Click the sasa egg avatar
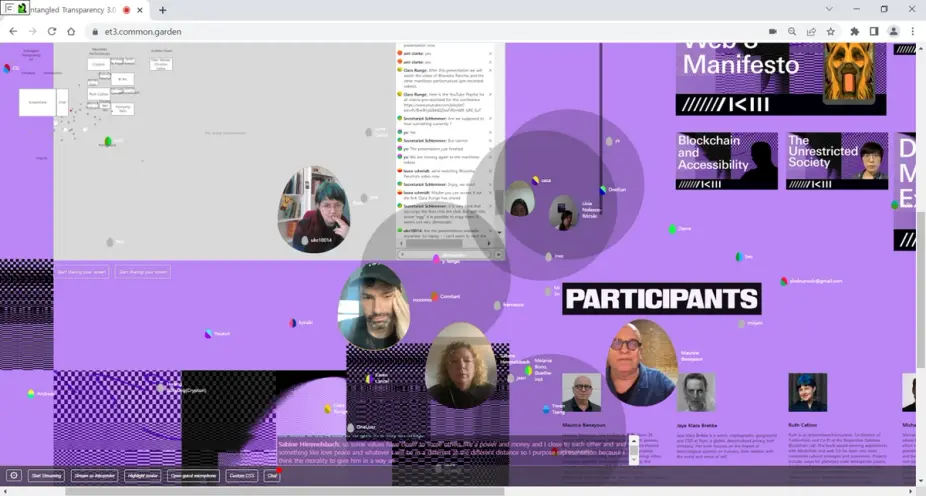This screenshot has width=926, height=496. 536,181
